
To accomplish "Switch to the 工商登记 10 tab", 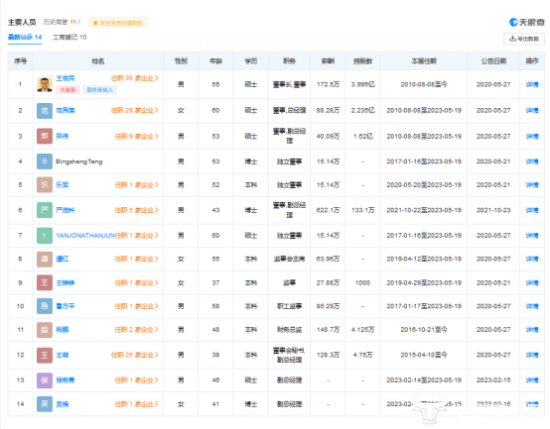I will pos(69,37).
